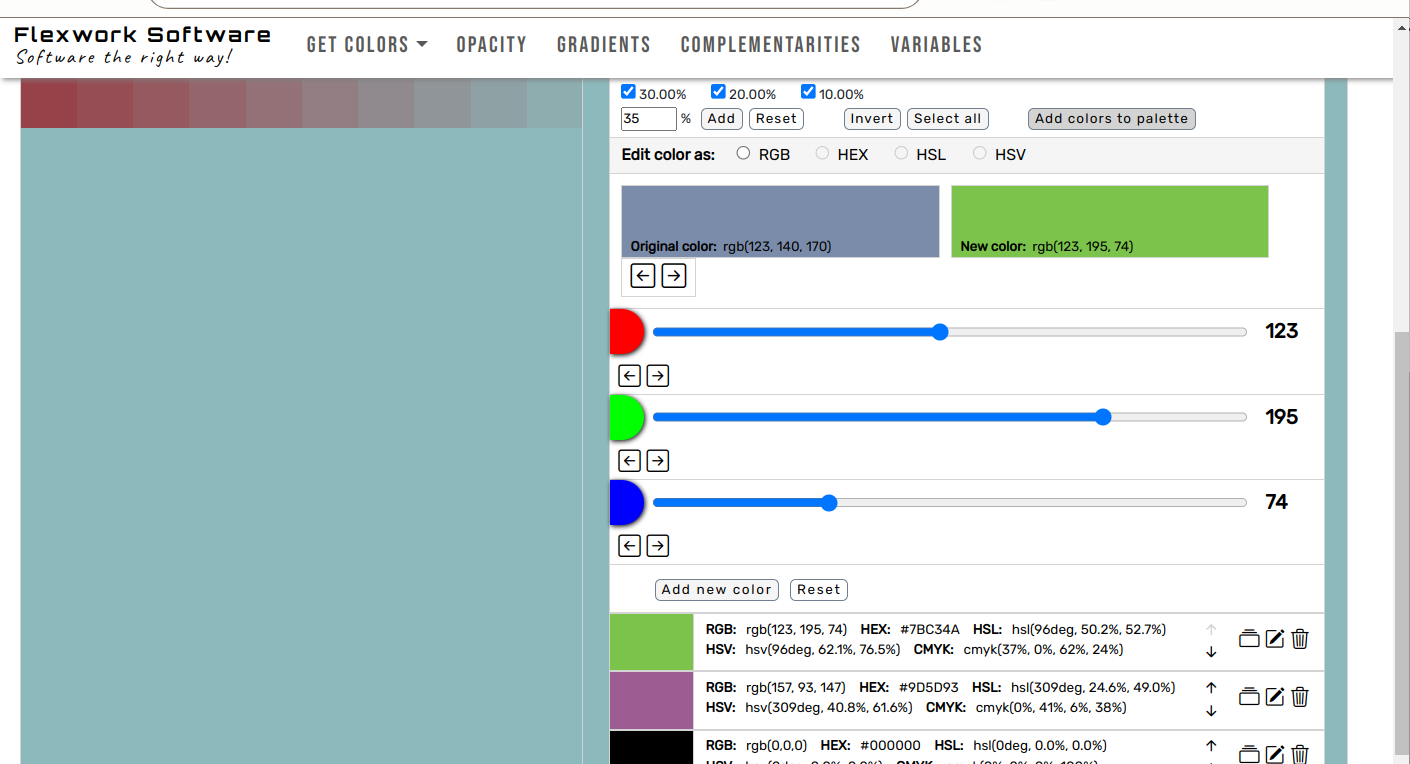Open shades icon for the #000000 row
This screenshot has height=764, width=1410.
click(1249, 754)
